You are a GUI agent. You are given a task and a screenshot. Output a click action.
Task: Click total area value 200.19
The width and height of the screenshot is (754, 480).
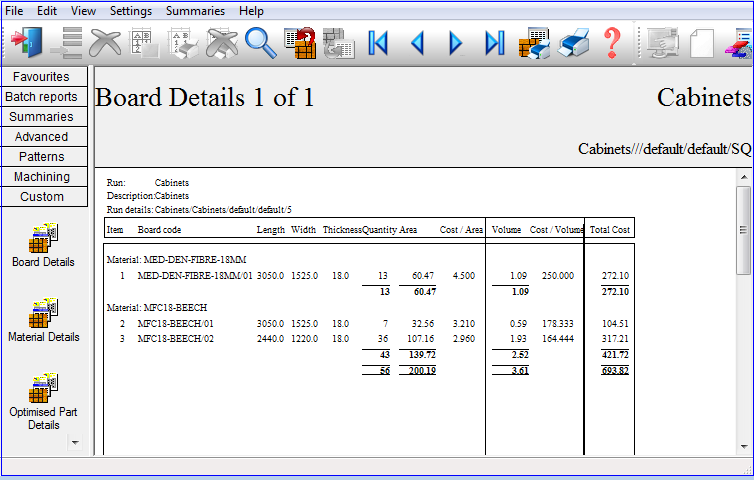(x=422, y=370)
